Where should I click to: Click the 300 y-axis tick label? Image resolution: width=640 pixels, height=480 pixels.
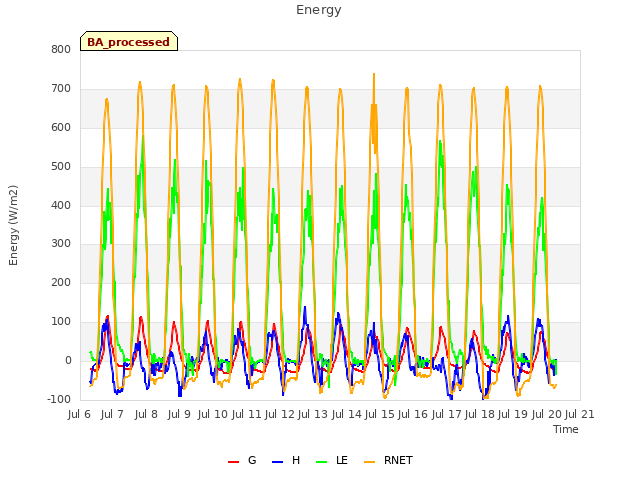[x=61, y=244]
